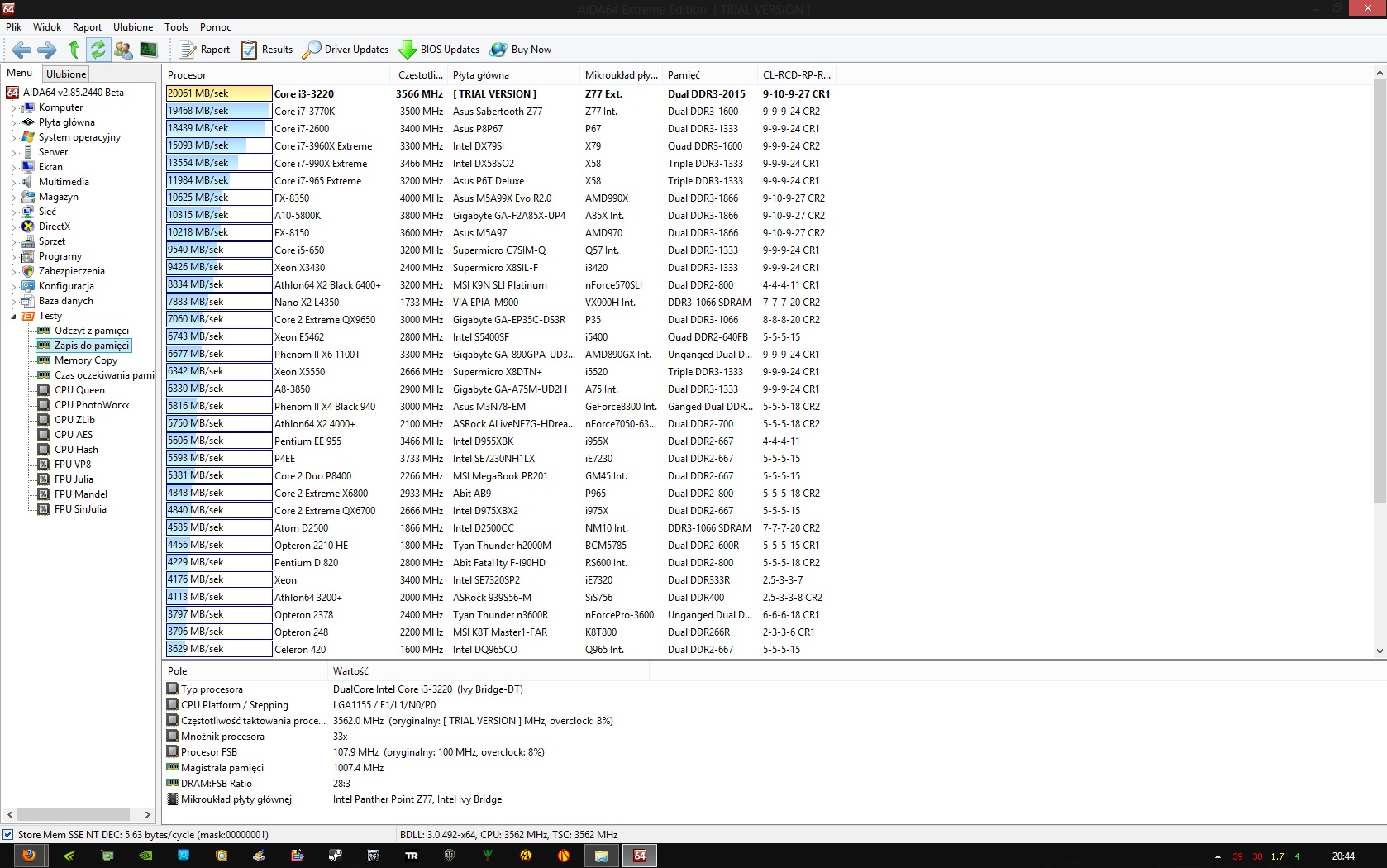Select the CPU AES test

[x=74, y=435]
